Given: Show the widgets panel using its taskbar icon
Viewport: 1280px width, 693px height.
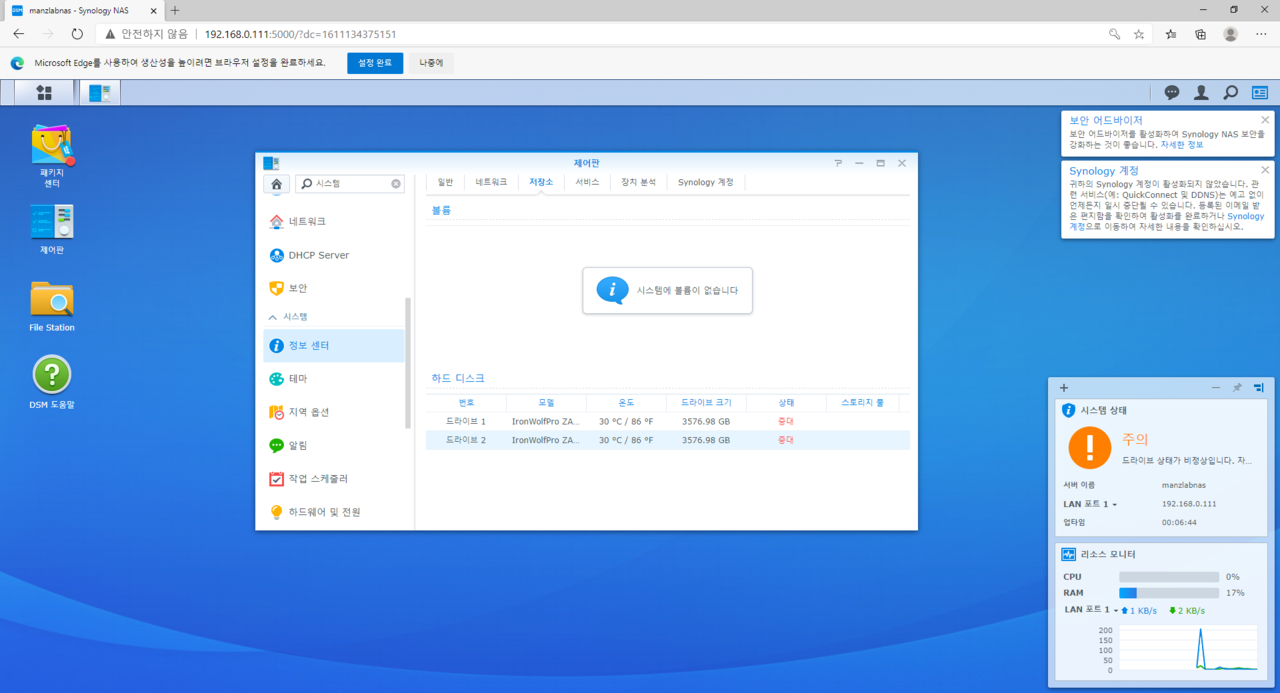Looking at the screenshot, I should point(1259,92).
